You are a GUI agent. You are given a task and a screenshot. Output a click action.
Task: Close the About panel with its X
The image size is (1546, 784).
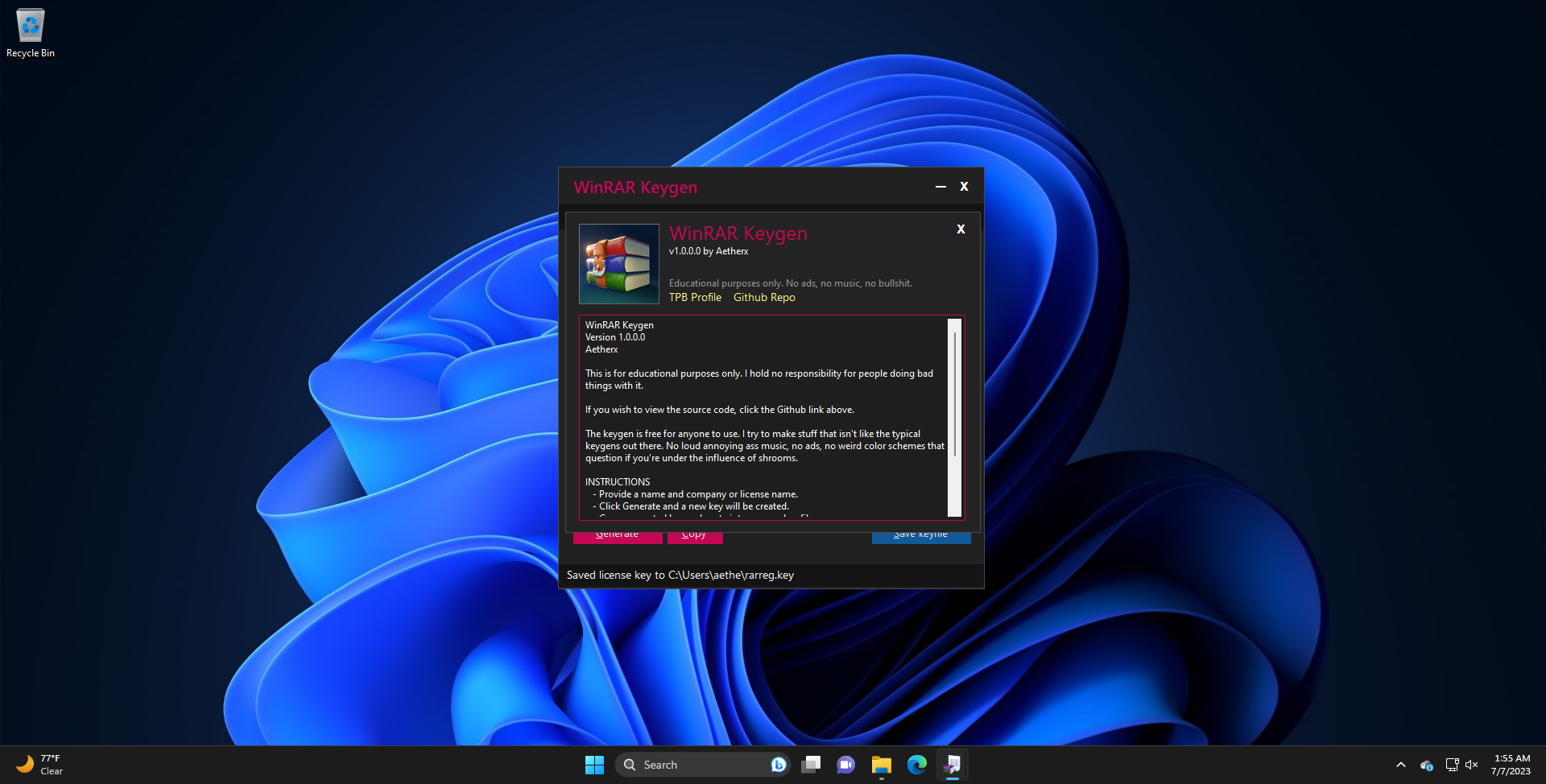click(961, 229)
